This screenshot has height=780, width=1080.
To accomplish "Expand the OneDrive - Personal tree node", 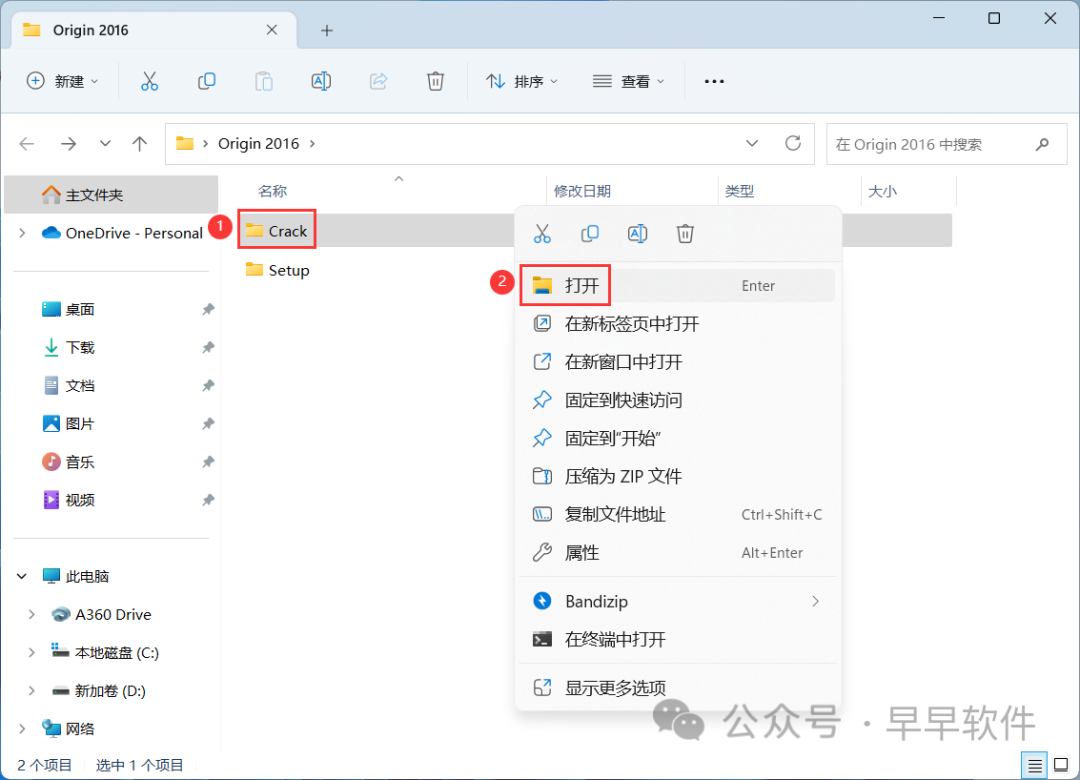I will (x=22, y=233).
